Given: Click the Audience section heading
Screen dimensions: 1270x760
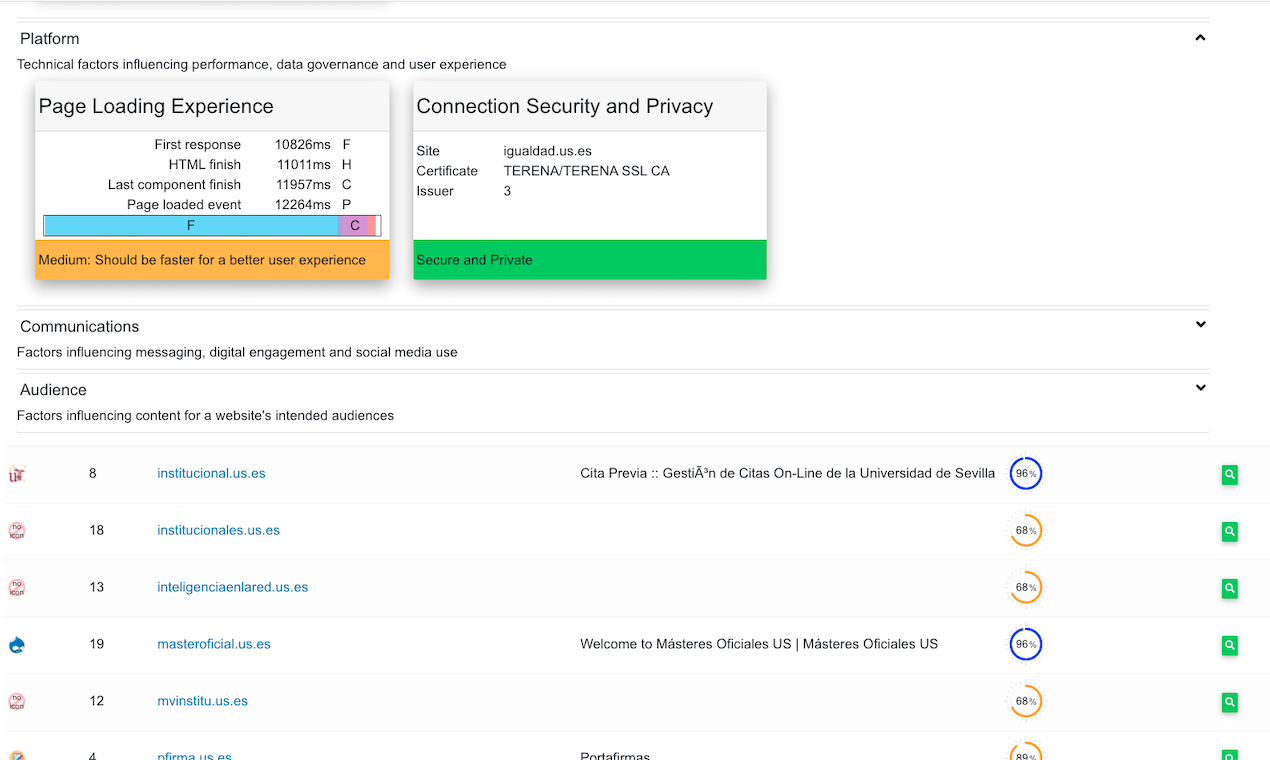Looking at the screenshot, I should point(53,389).
